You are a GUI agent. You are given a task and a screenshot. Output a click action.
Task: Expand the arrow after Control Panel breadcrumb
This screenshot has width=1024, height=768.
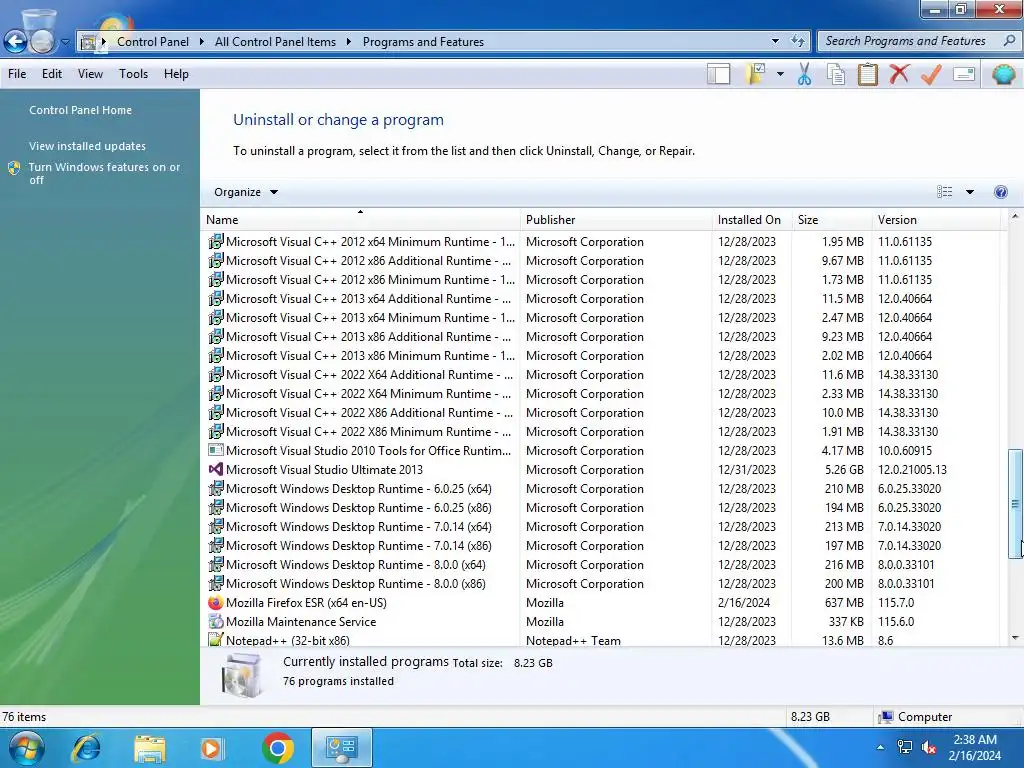coord(201,42)
